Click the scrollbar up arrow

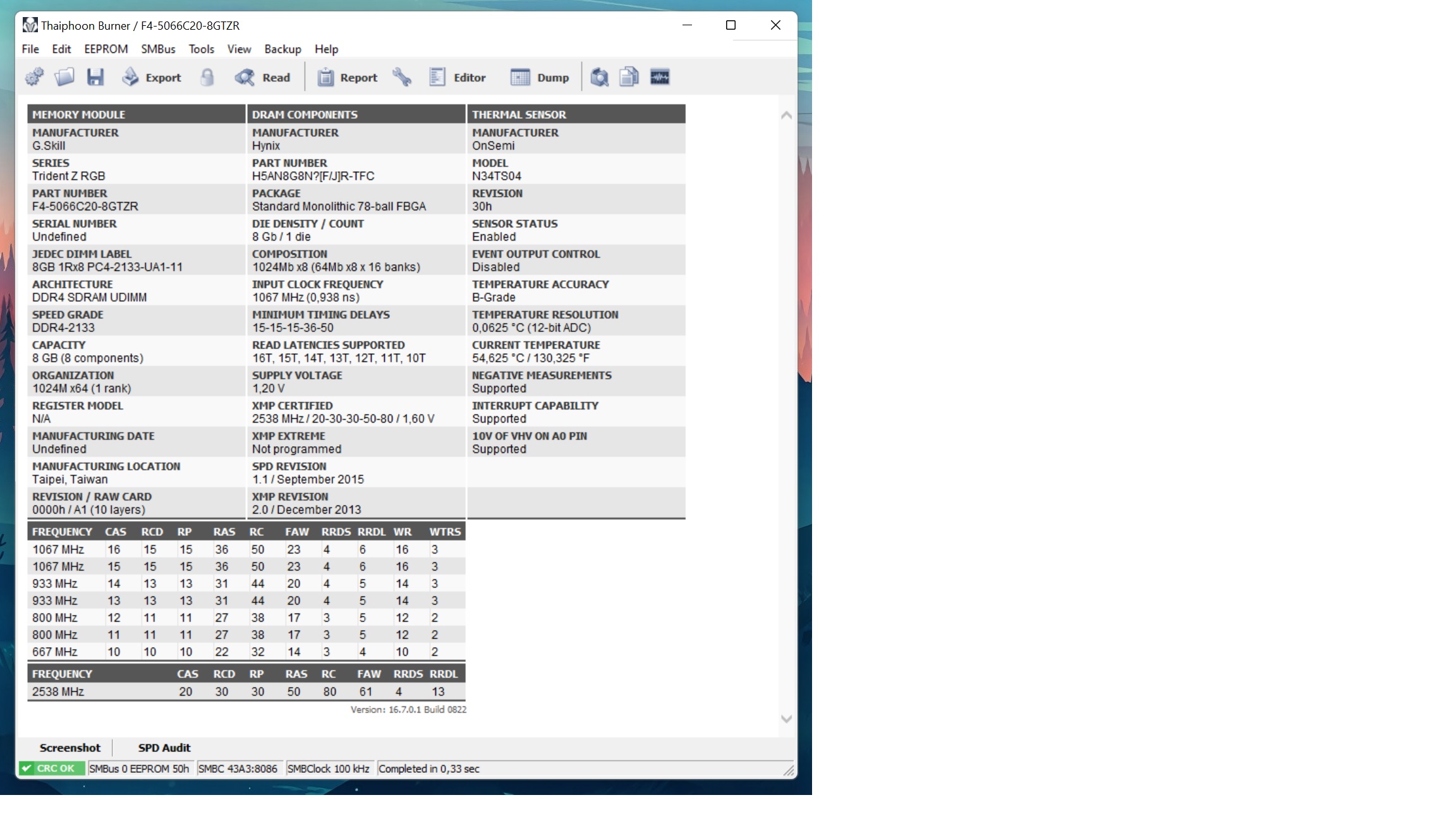[786, 115]
